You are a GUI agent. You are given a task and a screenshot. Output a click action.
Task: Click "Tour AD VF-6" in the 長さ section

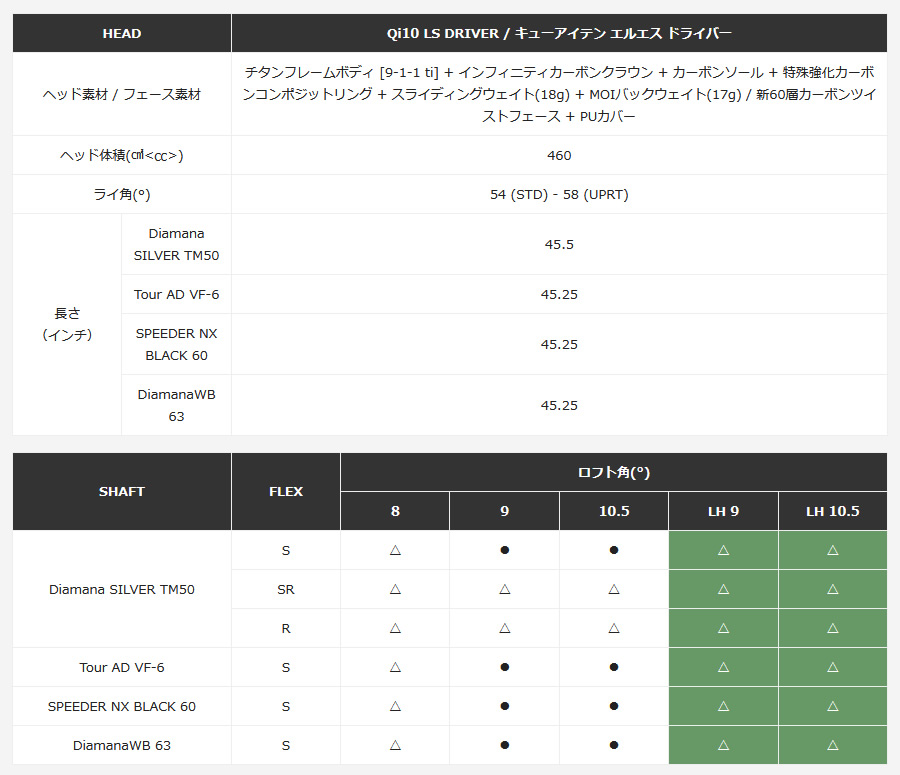tap(176, 294)
